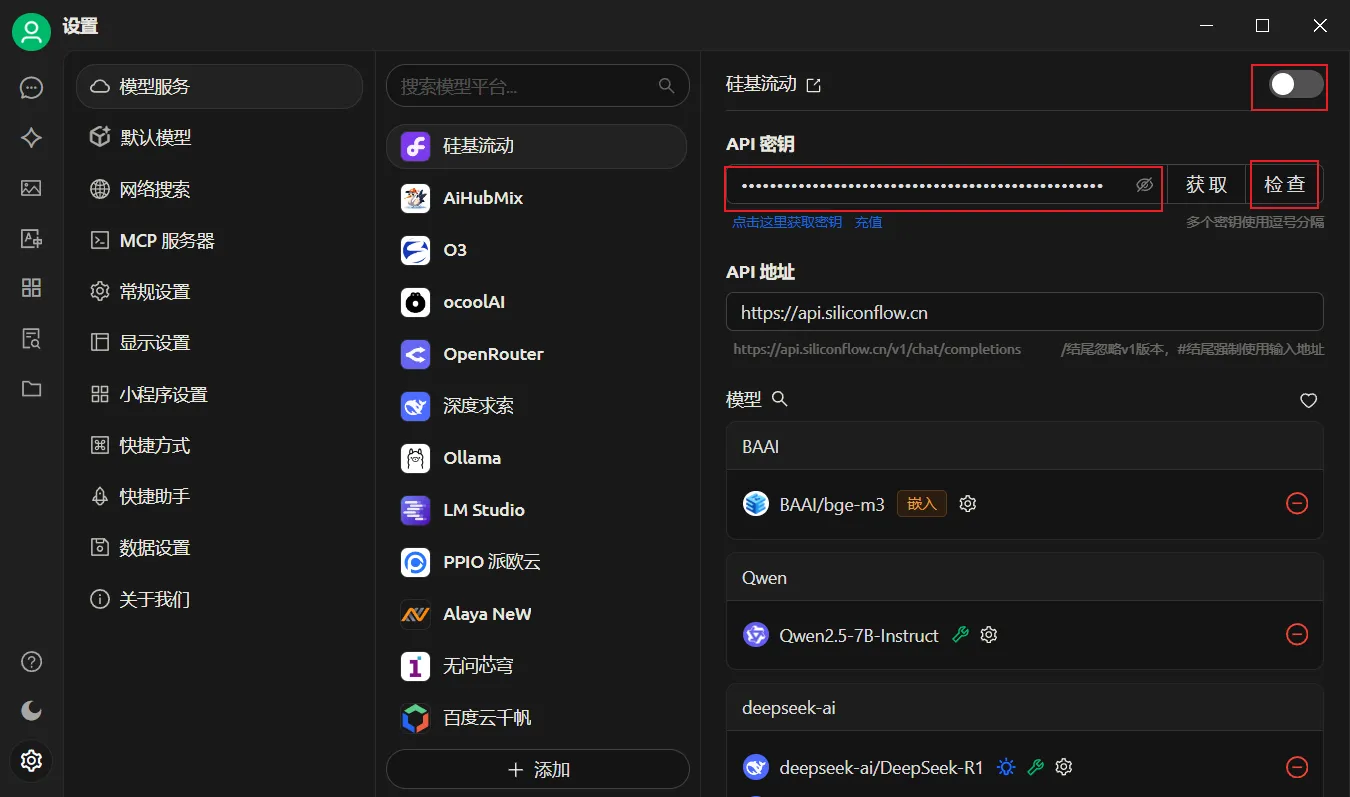Collapse the Qwen model group
Image resolution: width=1350 pixels, height=797 pixels.
pos(1025,578)
